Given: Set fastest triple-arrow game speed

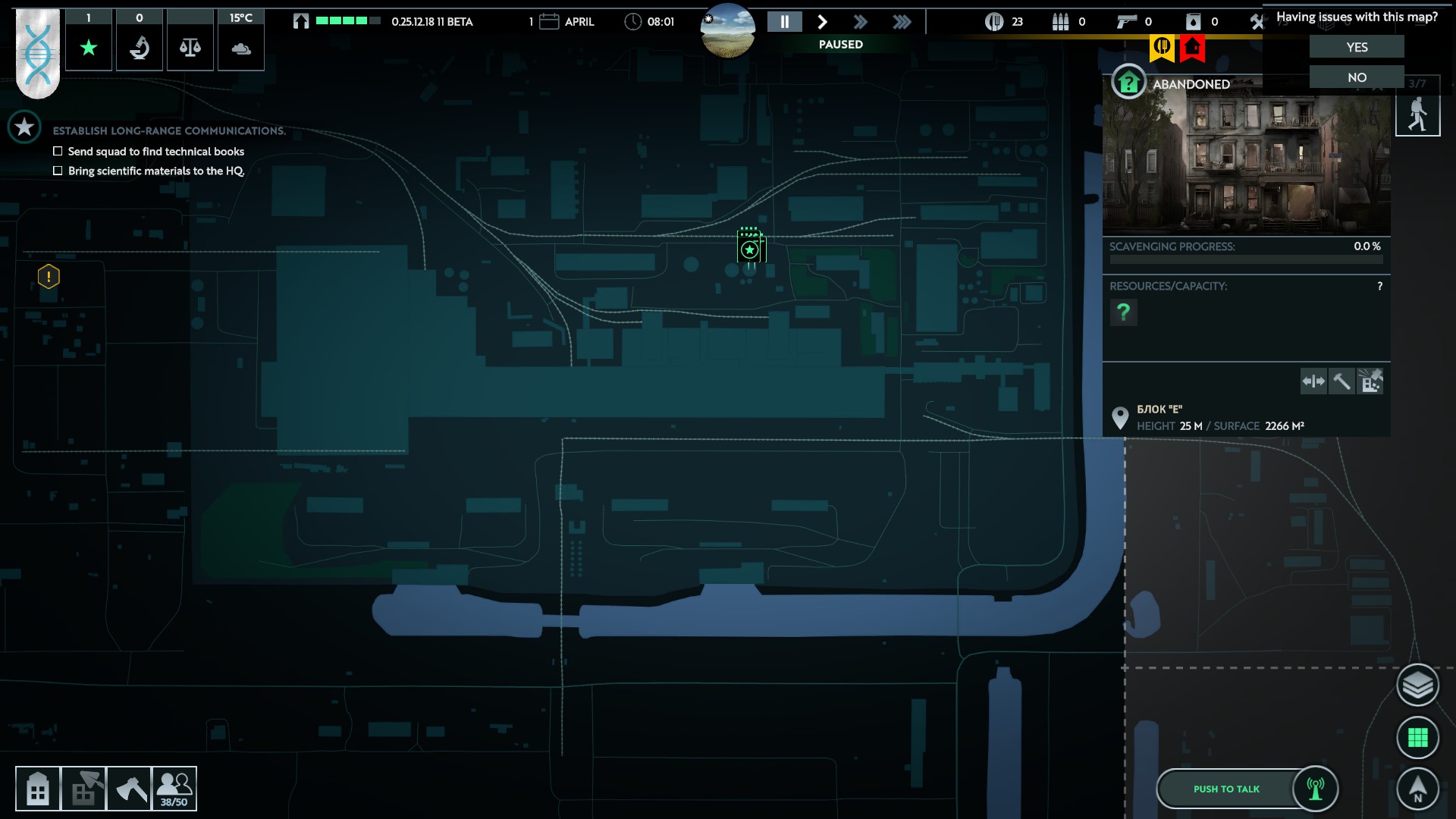Looking at the screenshot, I should point(902,22).
